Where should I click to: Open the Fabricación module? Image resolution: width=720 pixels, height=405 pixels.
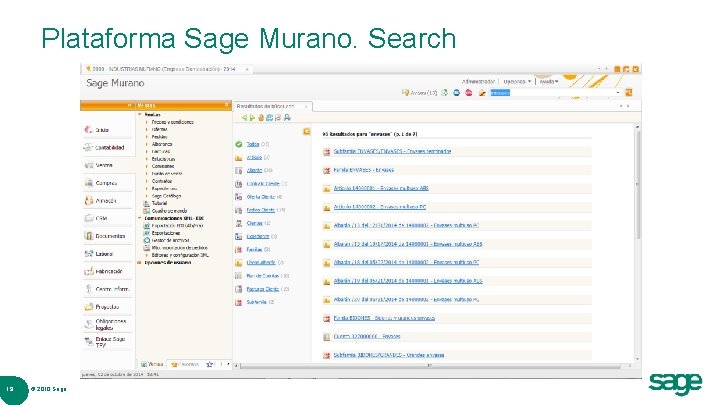click(x=103, y=271)
